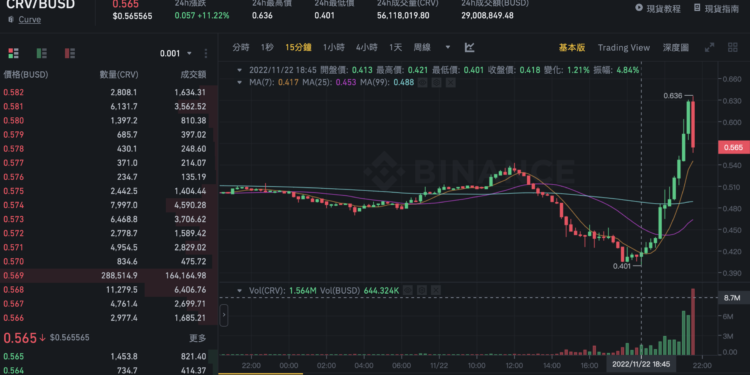Click the 數量(CRV) column header
Screen dimensions: 750x375
tap(119, 74)
